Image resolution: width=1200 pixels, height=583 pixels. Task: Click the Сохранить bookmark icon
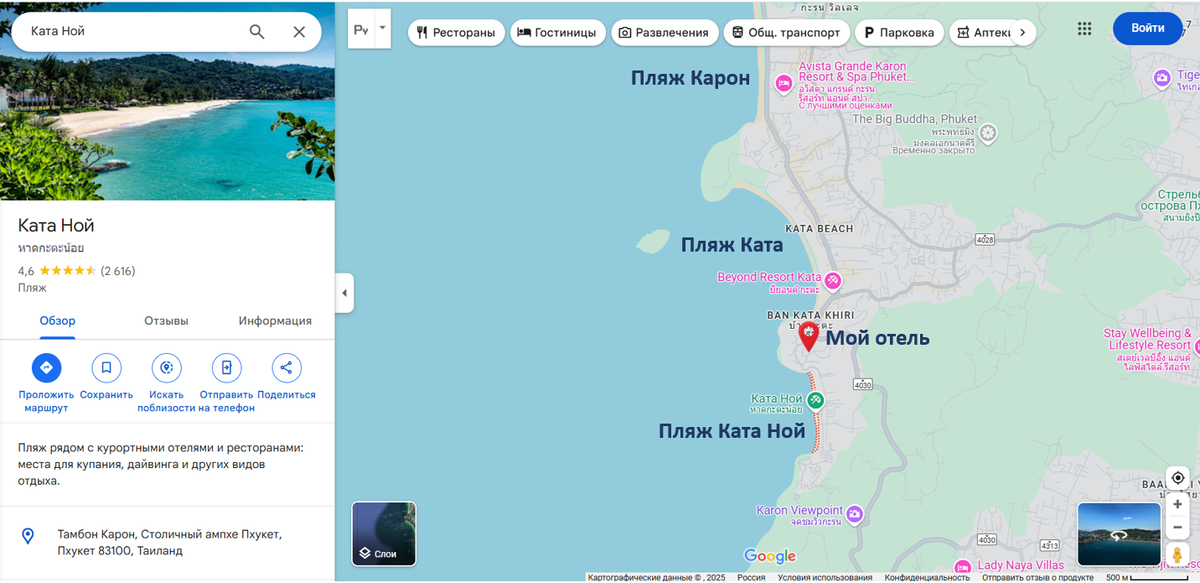coord(106,368)
